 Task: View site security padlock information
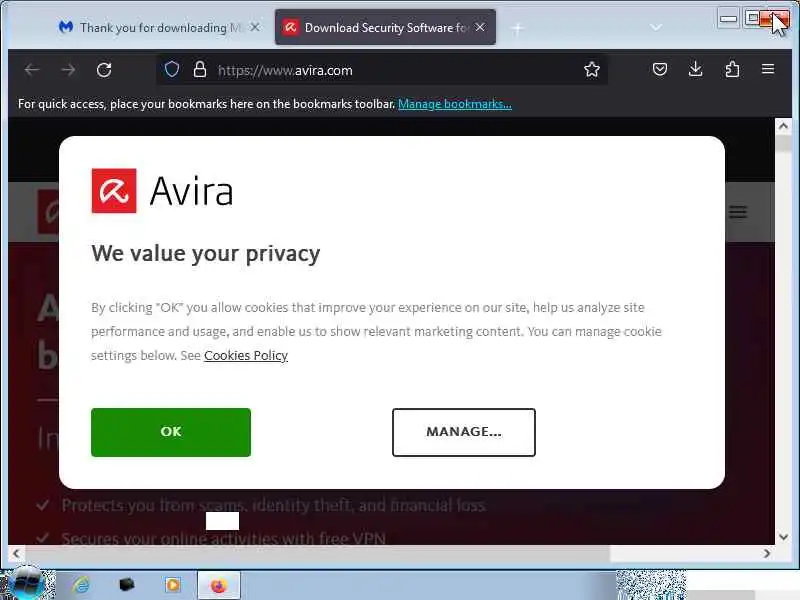tap(200, 69)
